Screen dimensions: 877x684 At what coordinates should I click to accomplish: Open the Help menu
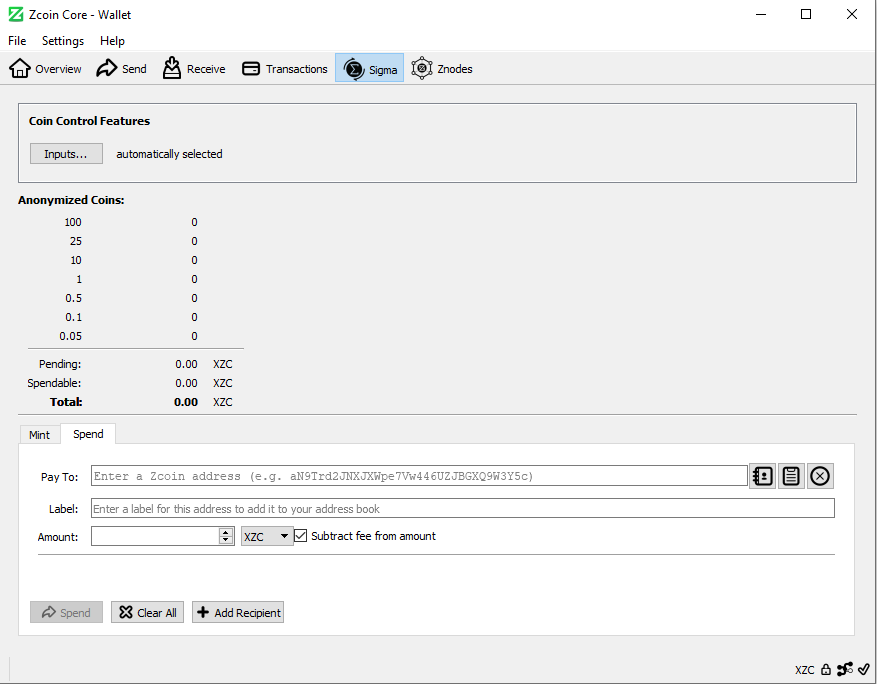click(x=112, y=41)
